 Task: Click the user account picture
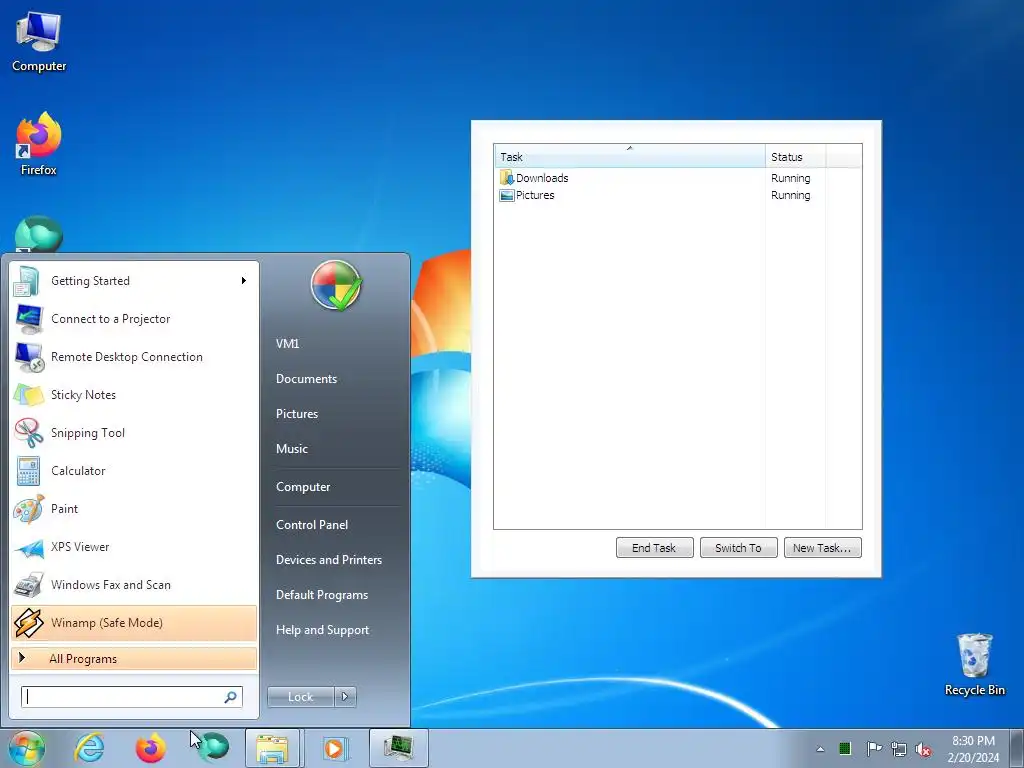[x=336, y=285]
